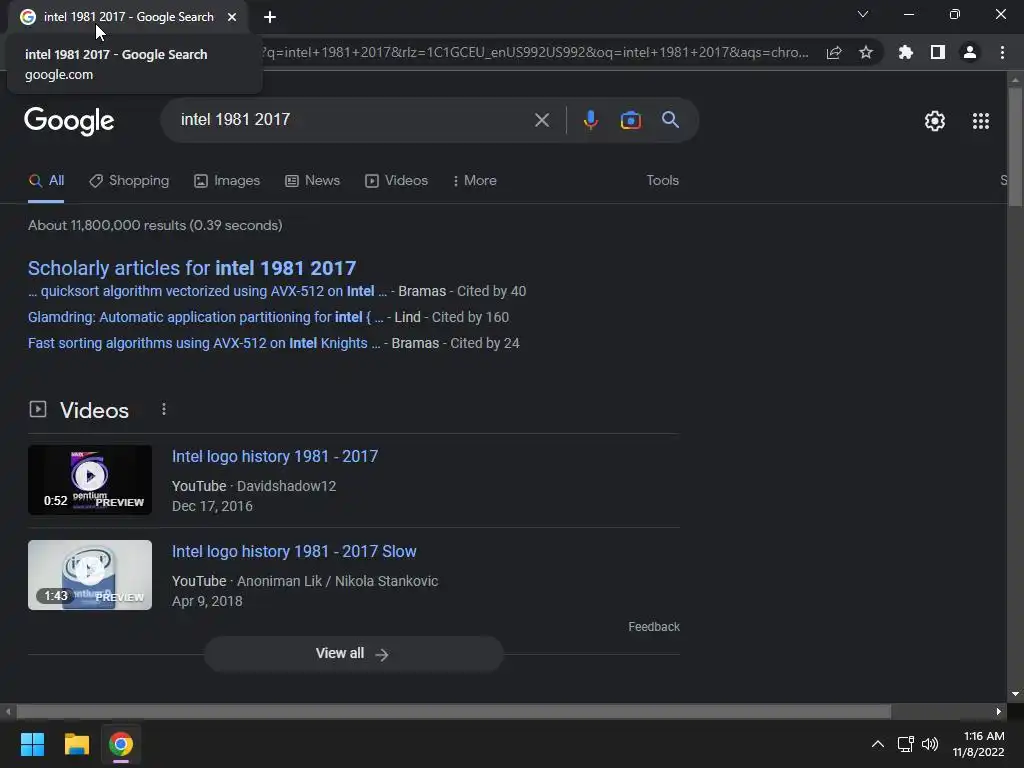Switch to Images results tab
1024x768 pixels.
pyautogui.click(x=227, y=181)
